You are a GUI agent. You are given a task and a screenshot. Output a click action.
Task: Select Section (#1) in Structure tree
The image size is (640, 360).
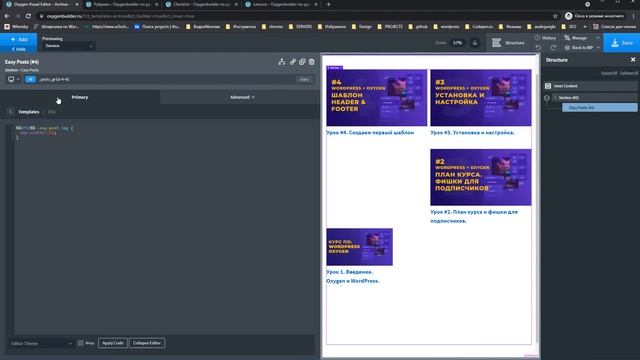pyautogui.click(x=594, y=98)
